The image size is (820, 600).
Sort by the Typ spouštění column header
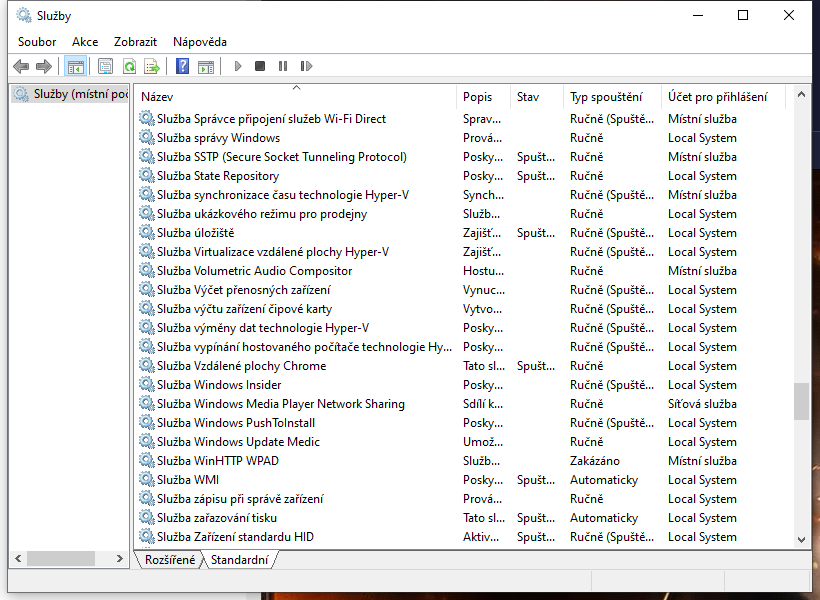click(613, 97)
